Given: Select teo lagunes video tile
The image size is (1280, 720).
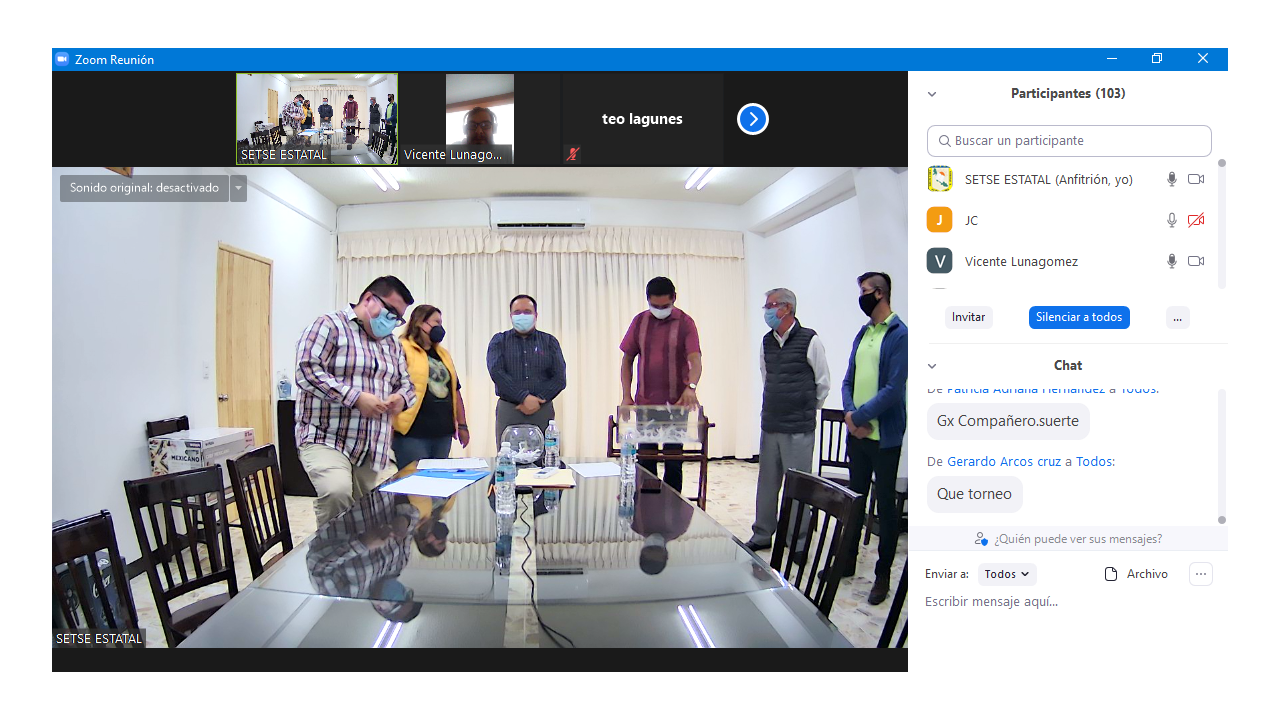Looking at the screenshot, I should click(x=643, y=119).
